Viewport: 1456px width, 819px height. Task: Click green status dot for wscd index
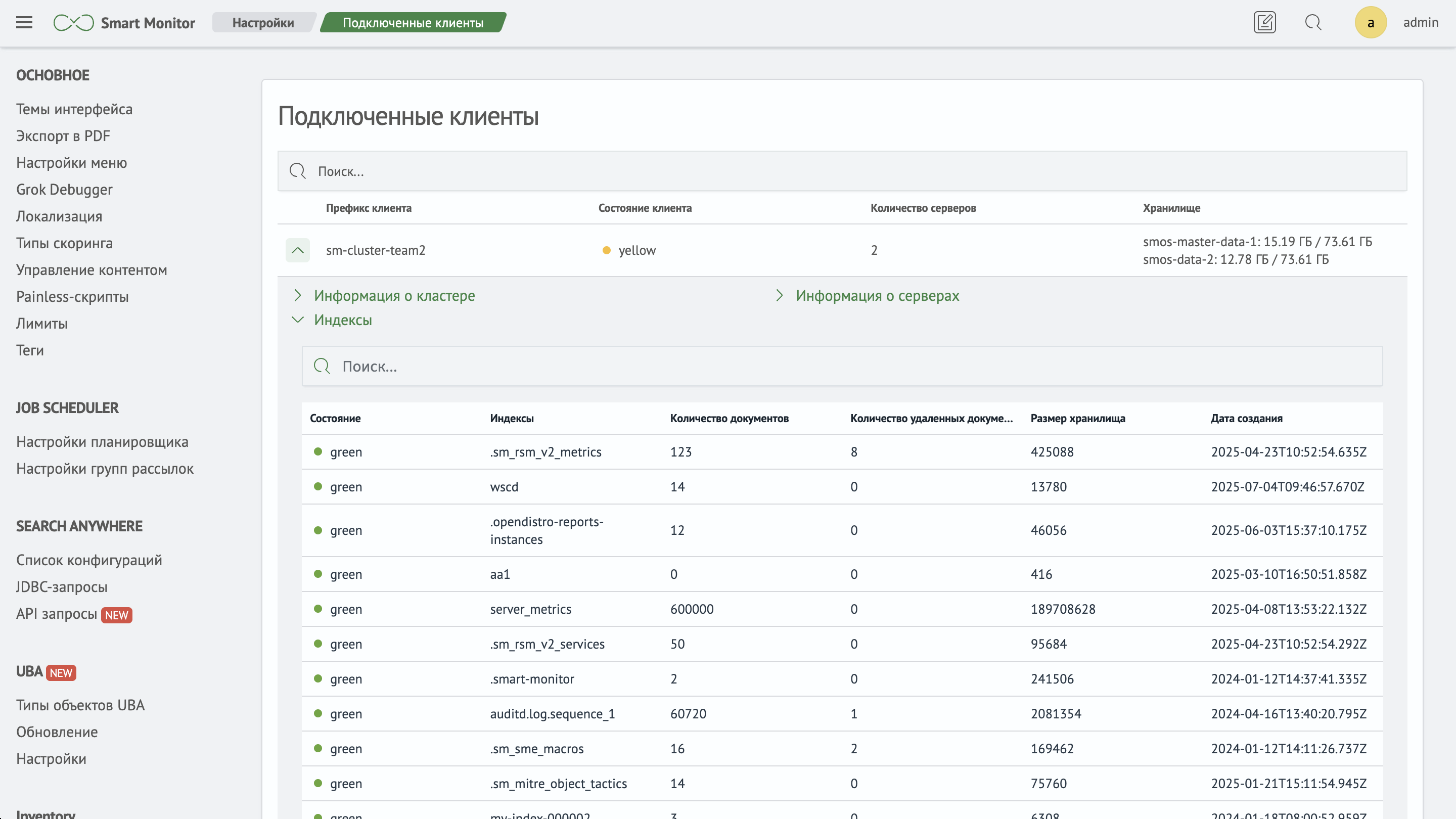pyautogui.click(x=318, y=487)
